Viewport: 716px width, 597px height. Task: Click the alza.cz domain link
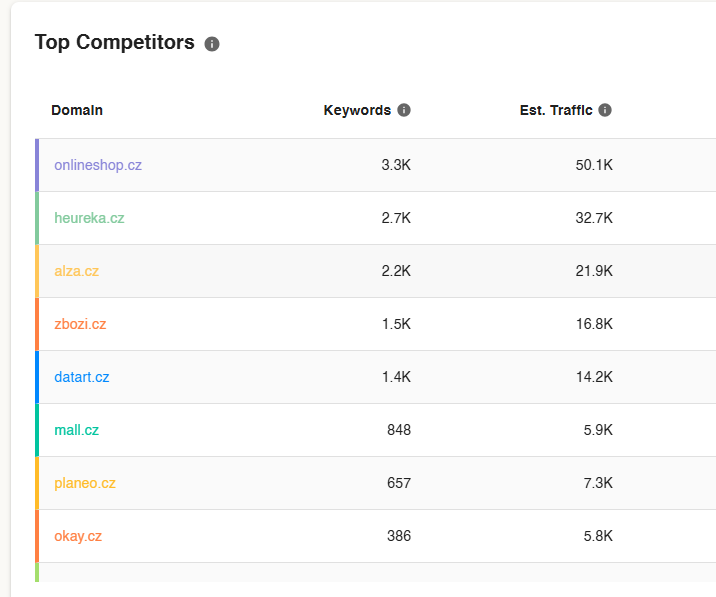click(77, 271)
